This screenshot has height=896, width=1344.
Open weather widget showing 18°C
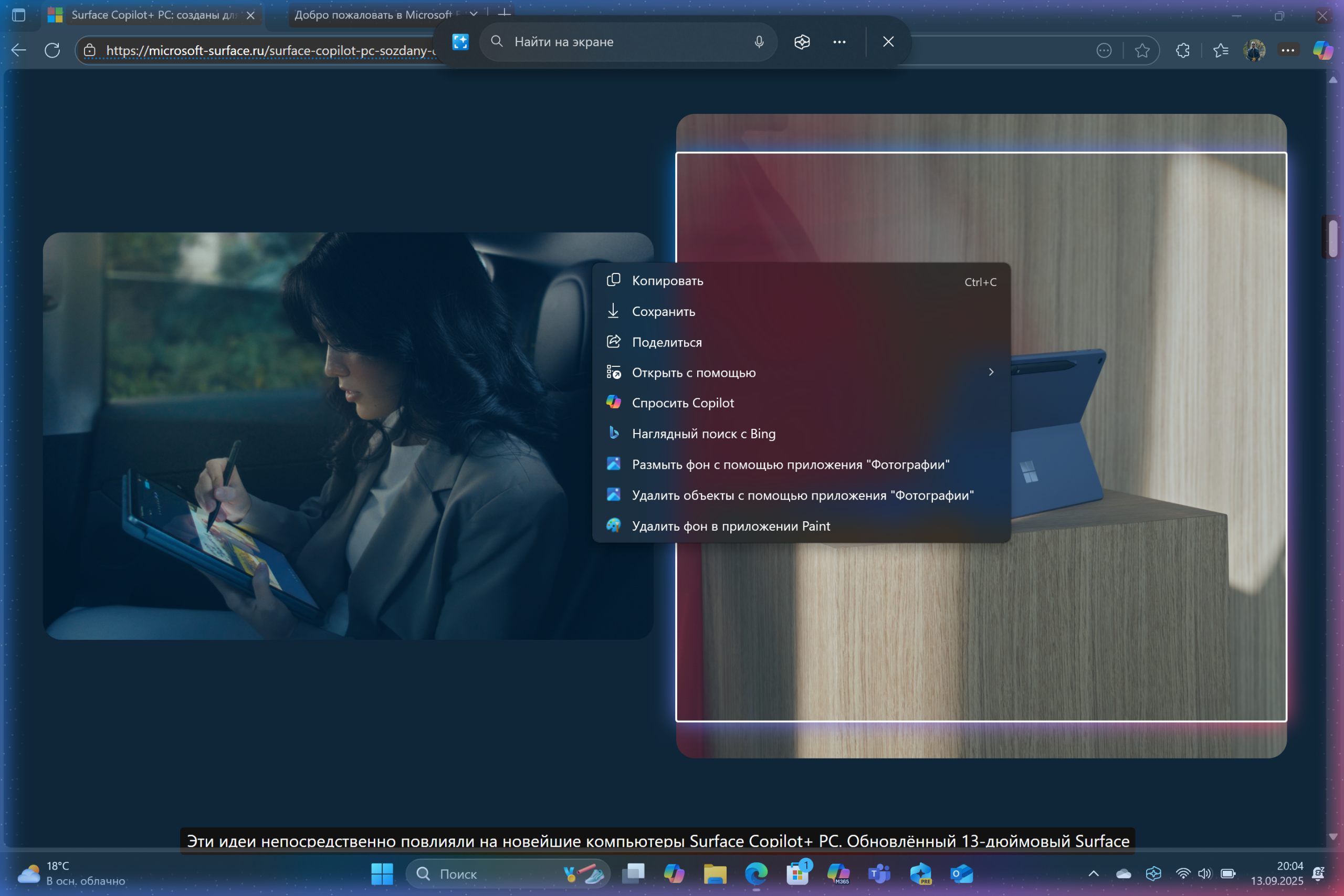71,873
